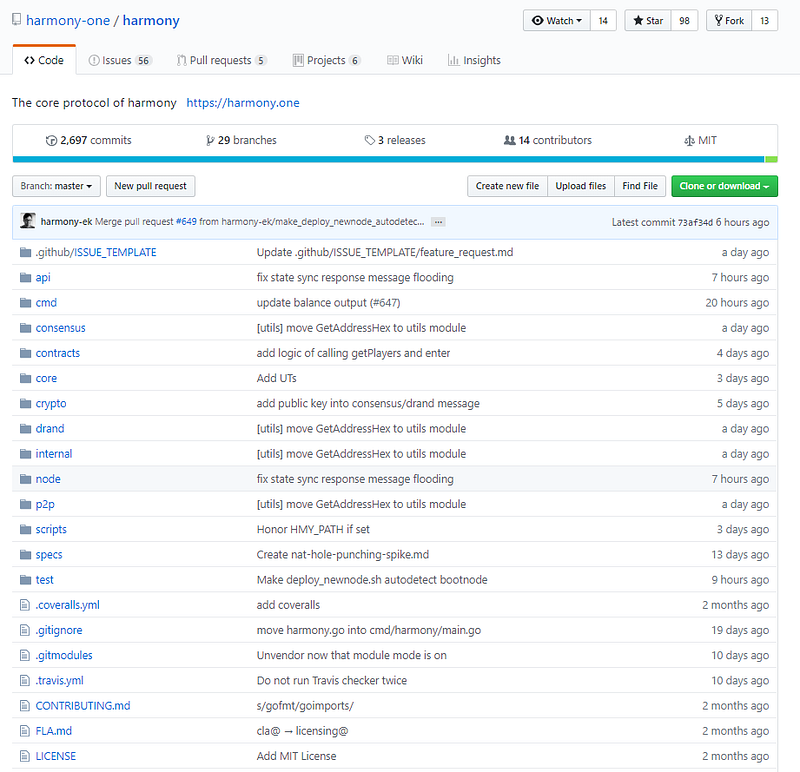
Task: Open the Watch dropdown button
Action: (x=557, y=20)
